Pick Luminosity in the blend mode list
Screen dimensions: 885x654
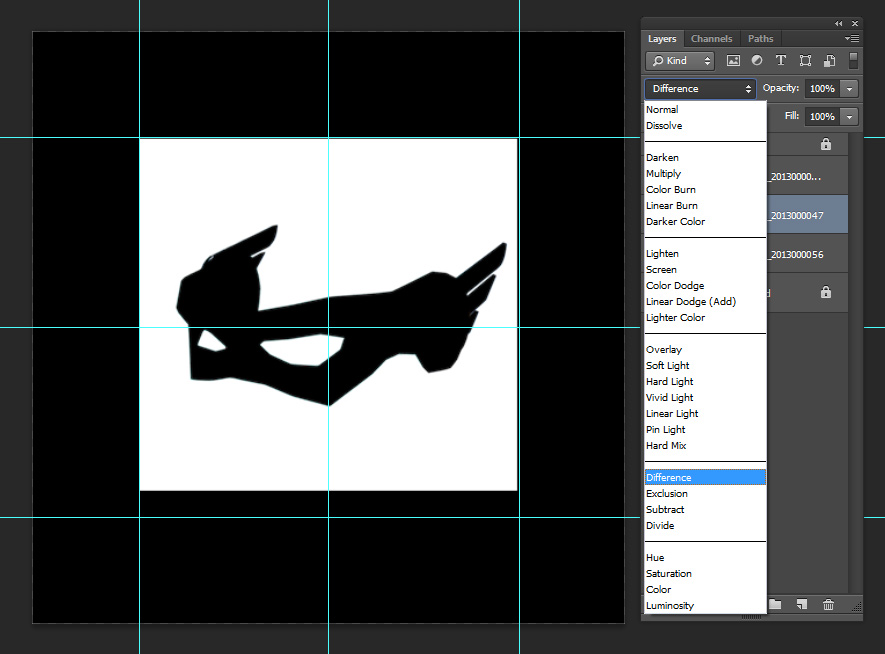click(669, 606)
